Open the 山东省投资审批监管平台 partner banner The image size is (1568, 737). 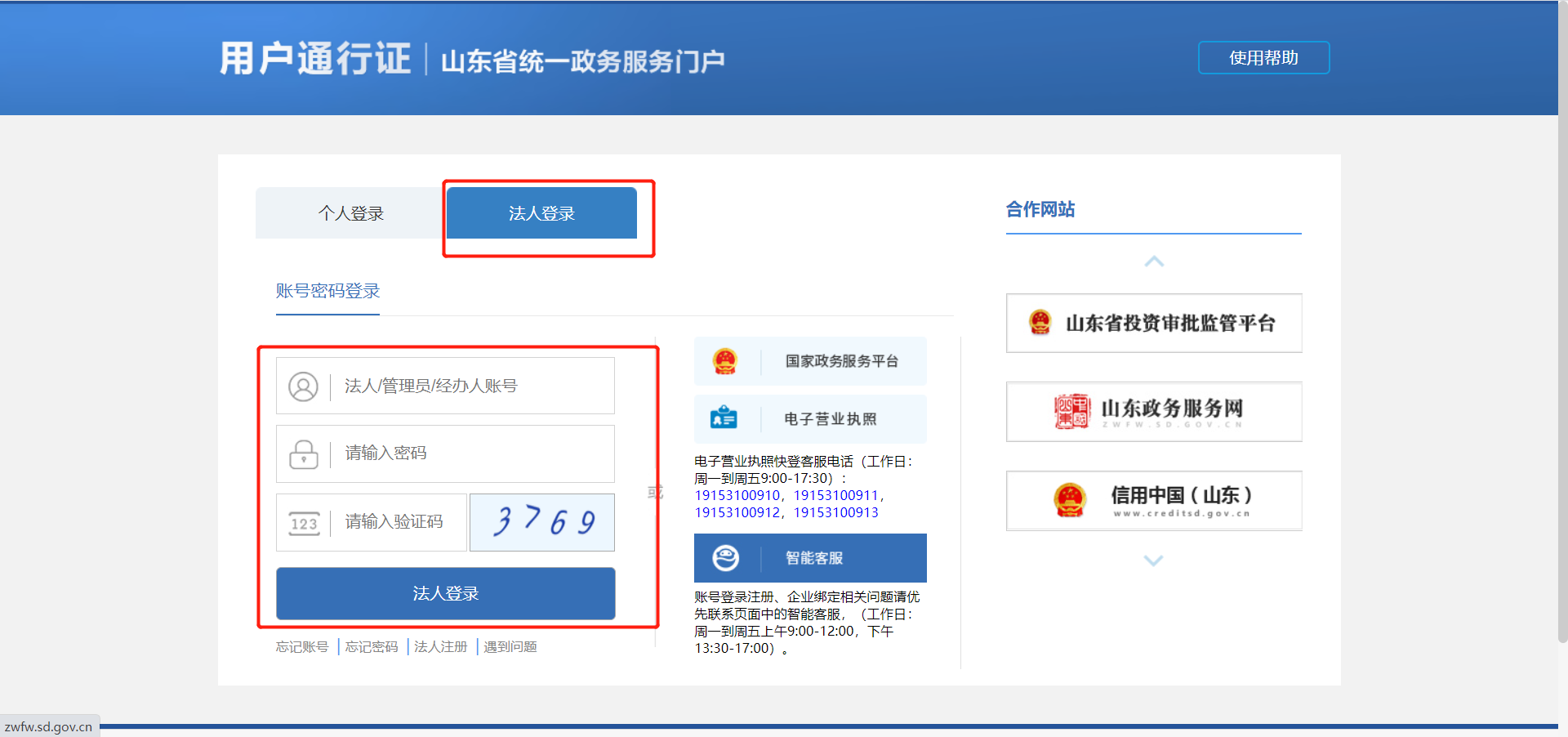(1153, 324)
